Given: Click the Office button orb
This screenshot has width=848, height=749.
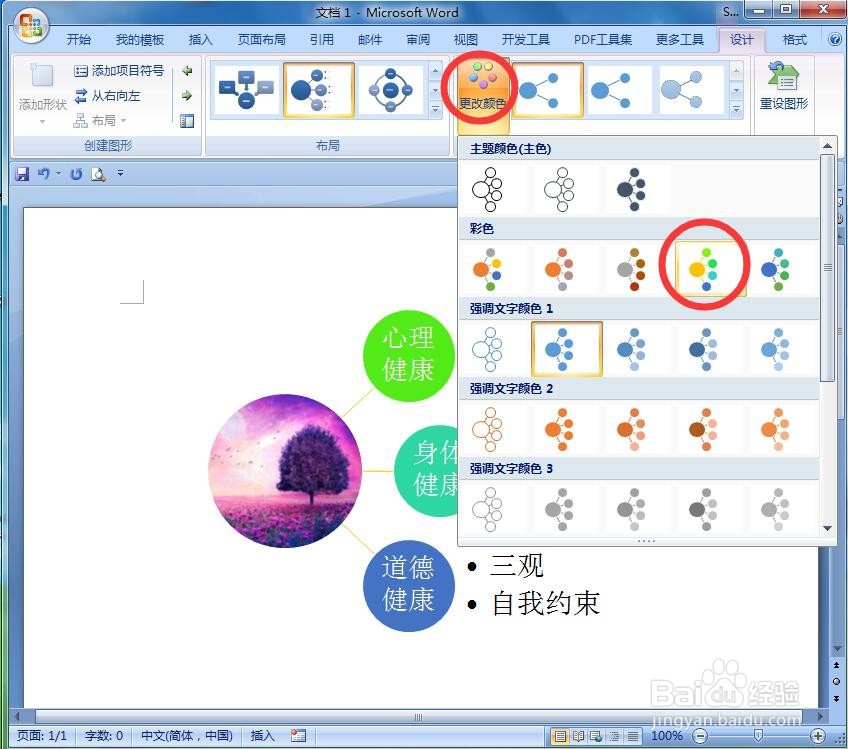Looking at the screenshot, I should pyautogui.click(x=31, y=25).
